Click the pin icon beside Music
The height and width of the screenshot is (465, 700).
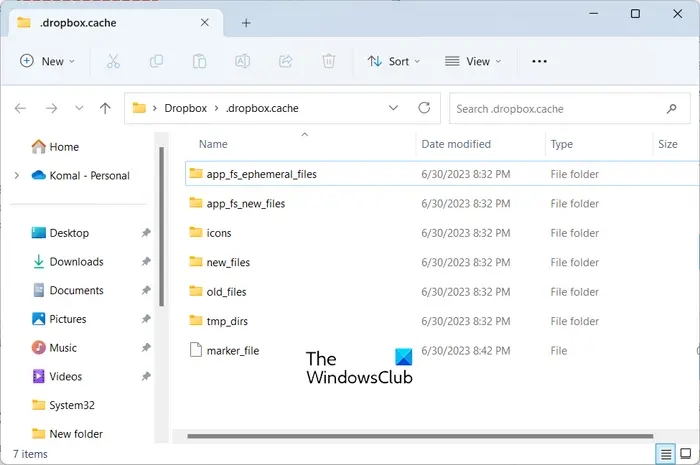(x=146, y=348)
